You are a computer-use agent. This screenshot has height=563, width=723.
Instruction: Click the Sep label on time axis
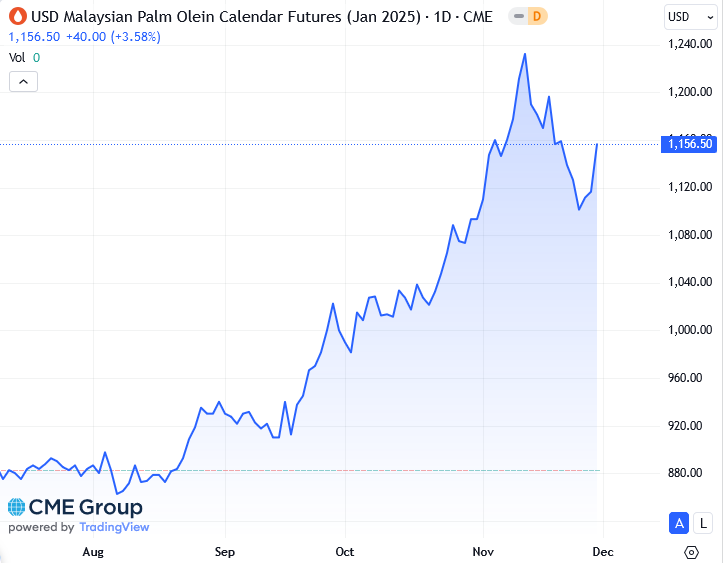[x=225, y=551]
